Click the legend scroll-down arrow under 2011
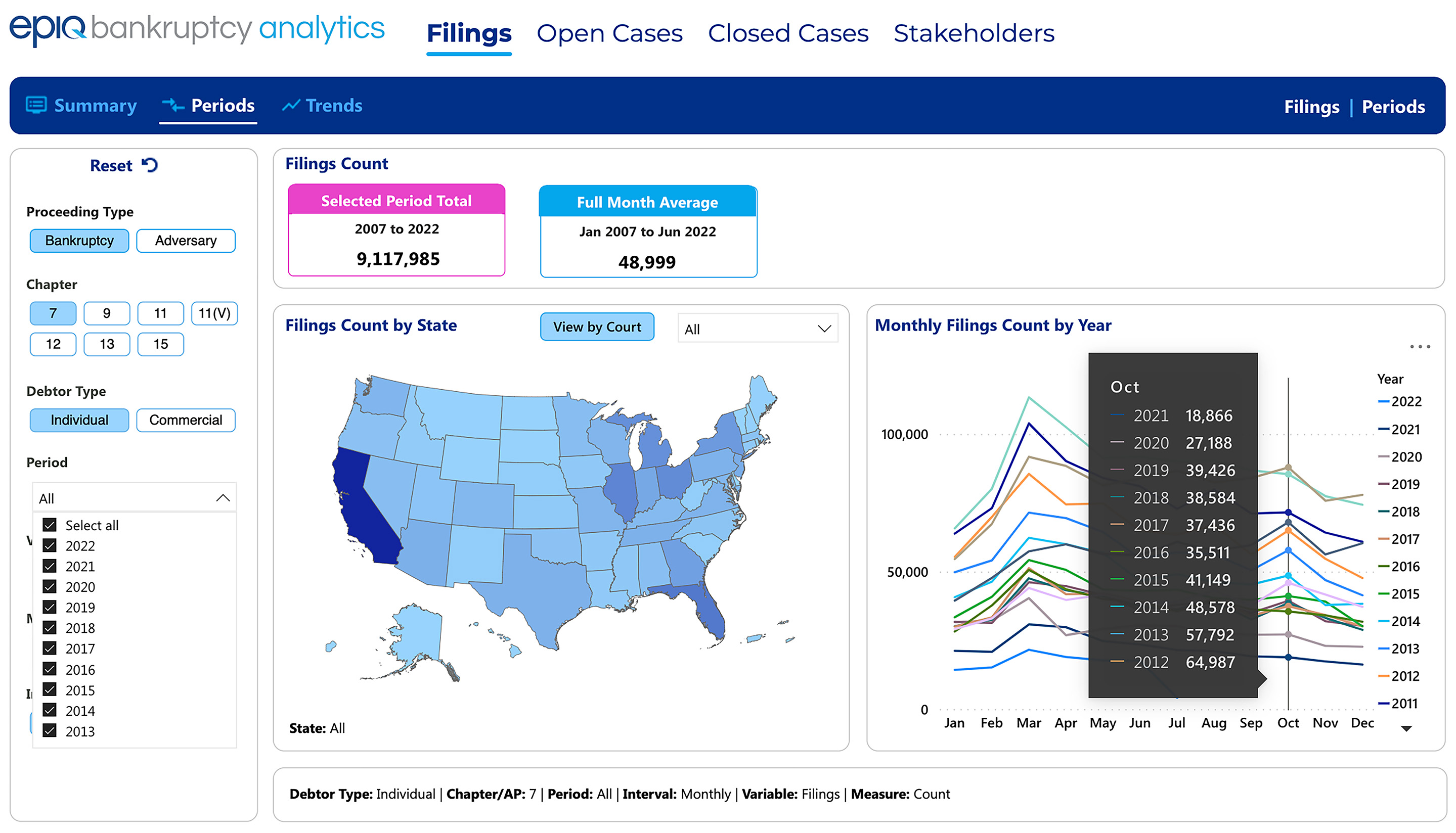 tap(1405, 729)
